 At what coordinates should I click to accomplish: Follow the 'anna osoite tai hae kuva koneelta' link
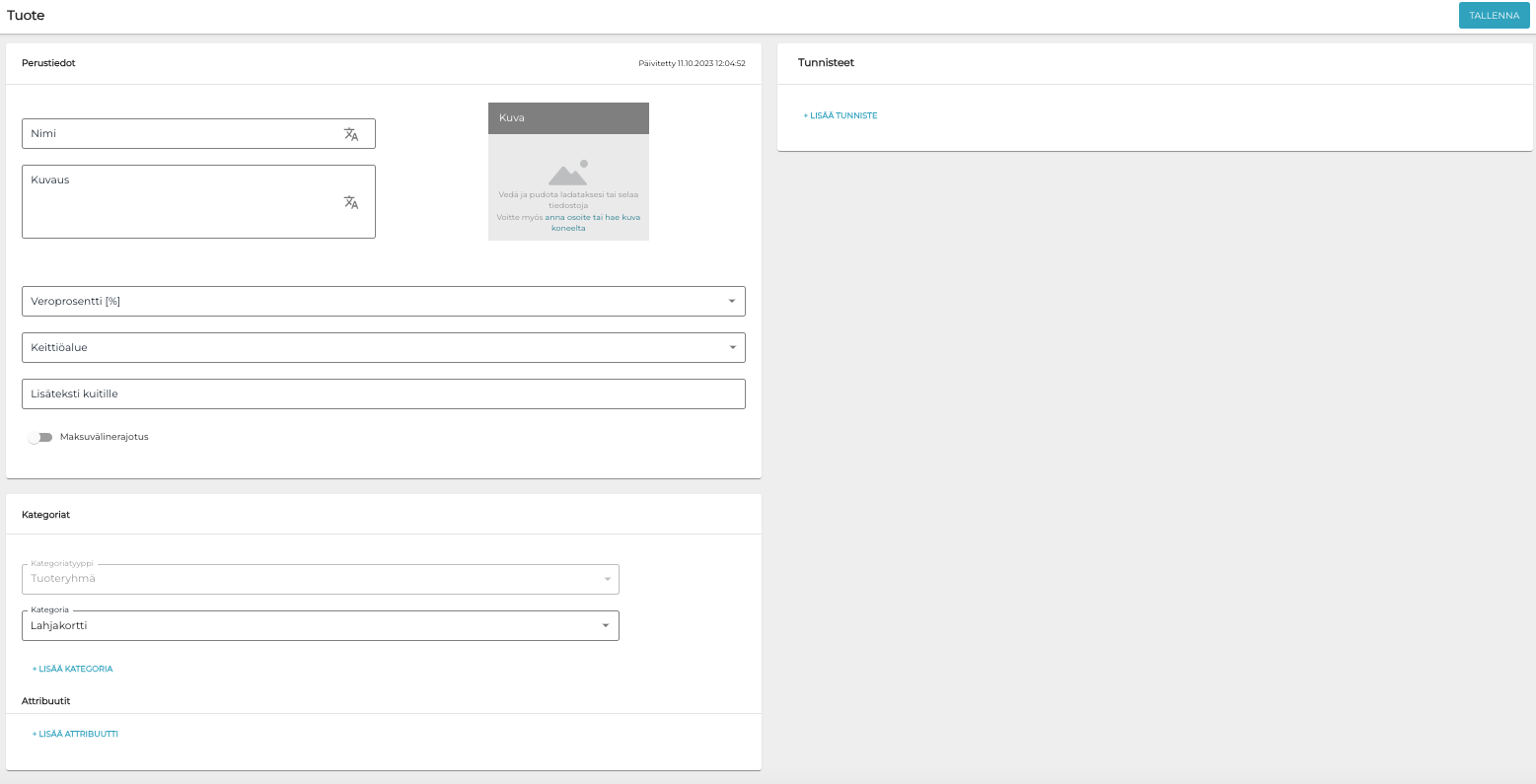[x=592, y=217]
